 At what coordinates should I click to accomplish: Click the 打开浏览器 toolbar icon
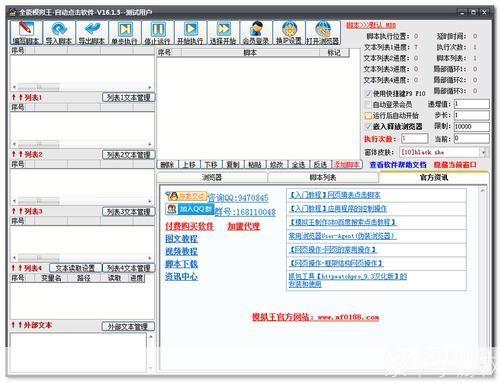pyautogui.click(x=323, y=32)
